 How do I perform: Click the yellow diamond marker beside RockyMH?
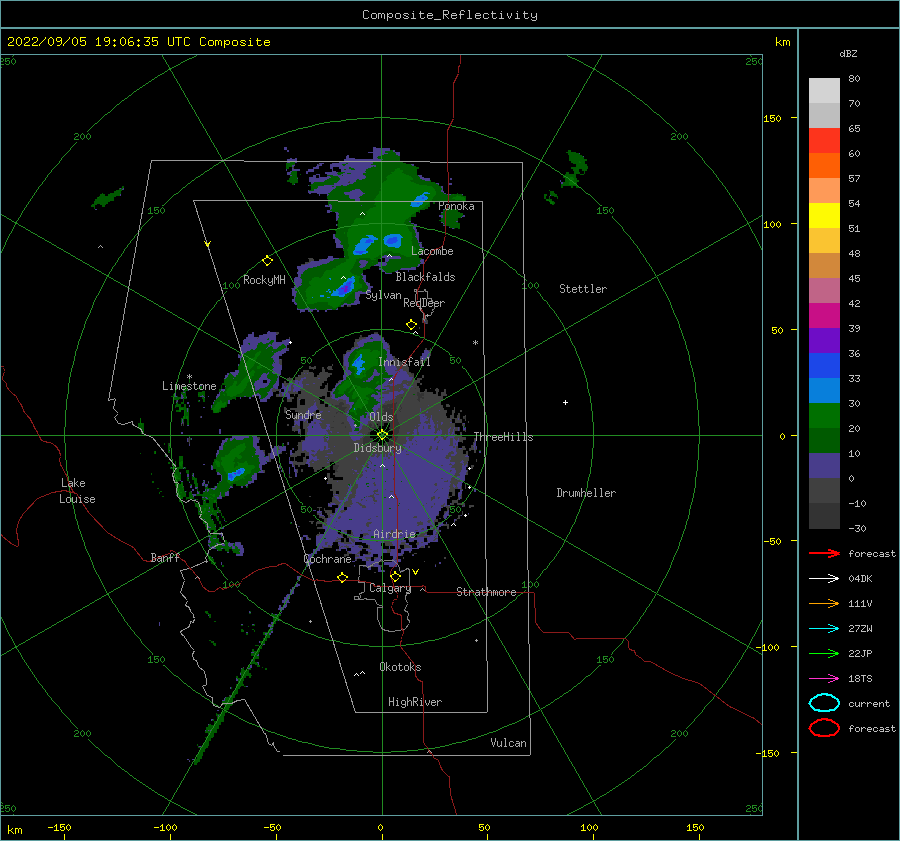click(267, 261)
